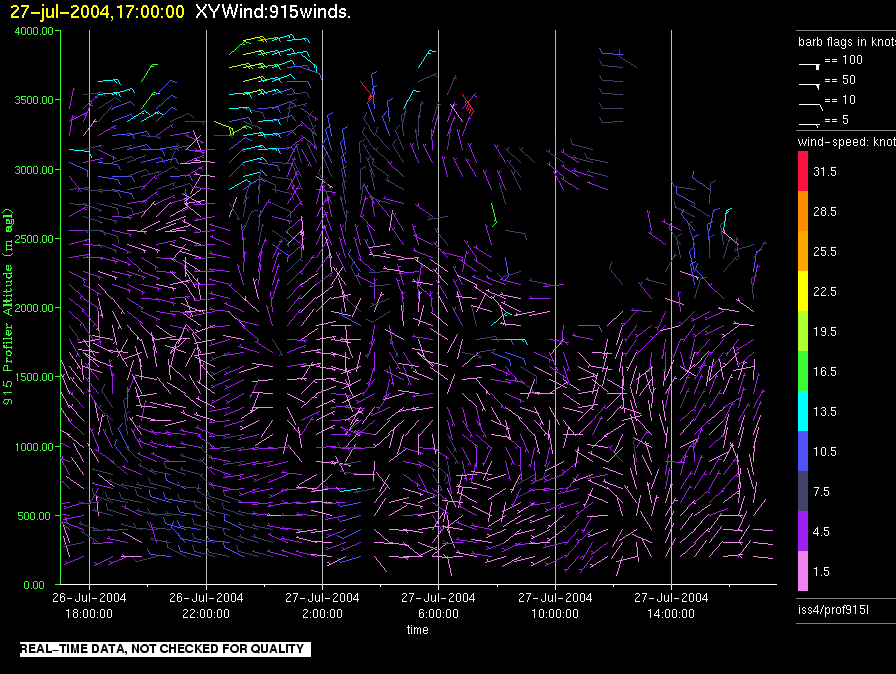Viewport: 896px width, 674px height.
Task: Click the 1000.00 altitude axis value
Action: click(x=34, y=447)
